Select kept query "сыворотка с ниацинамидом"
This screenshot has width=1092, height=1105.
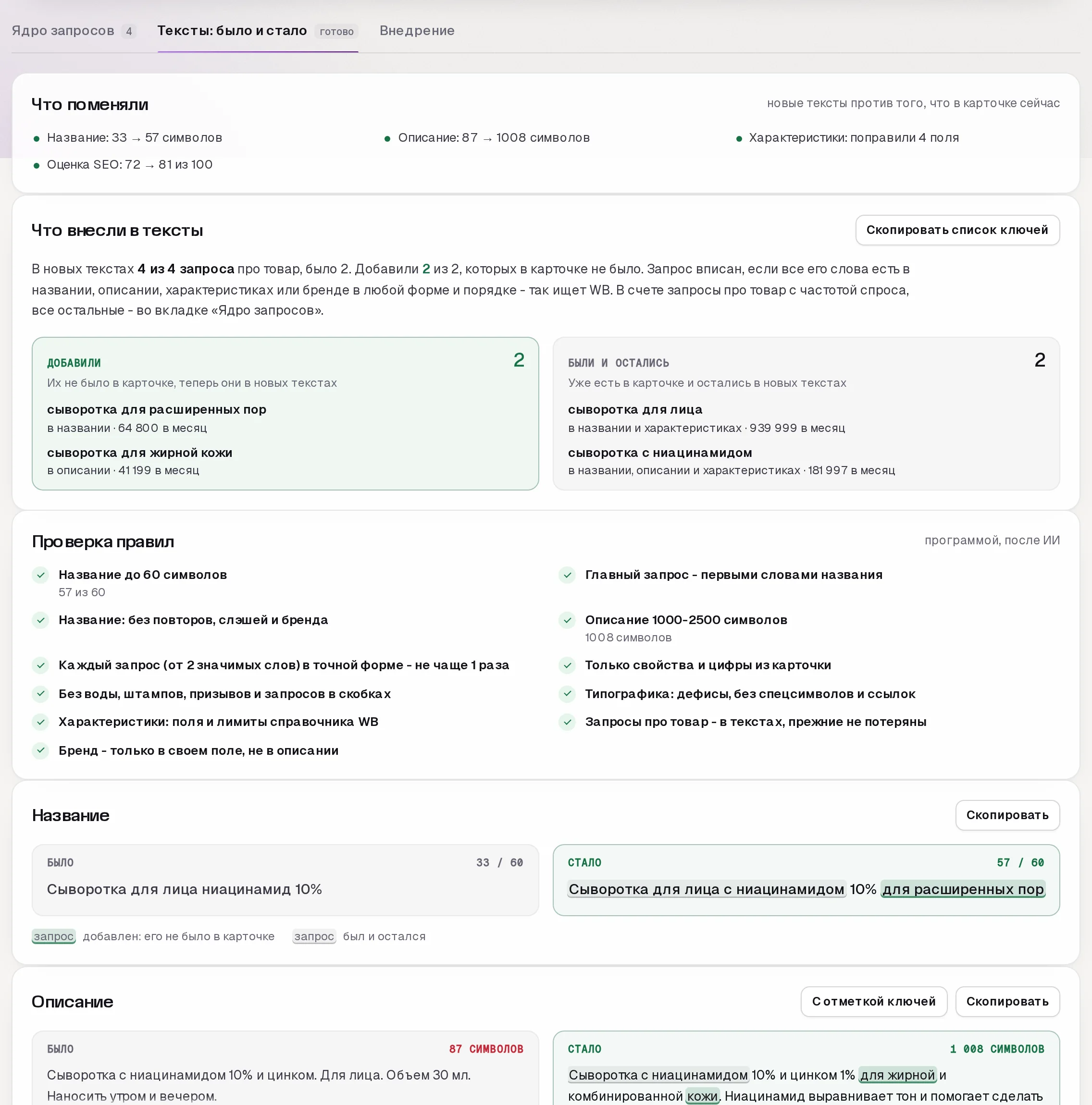coord(660,453)
